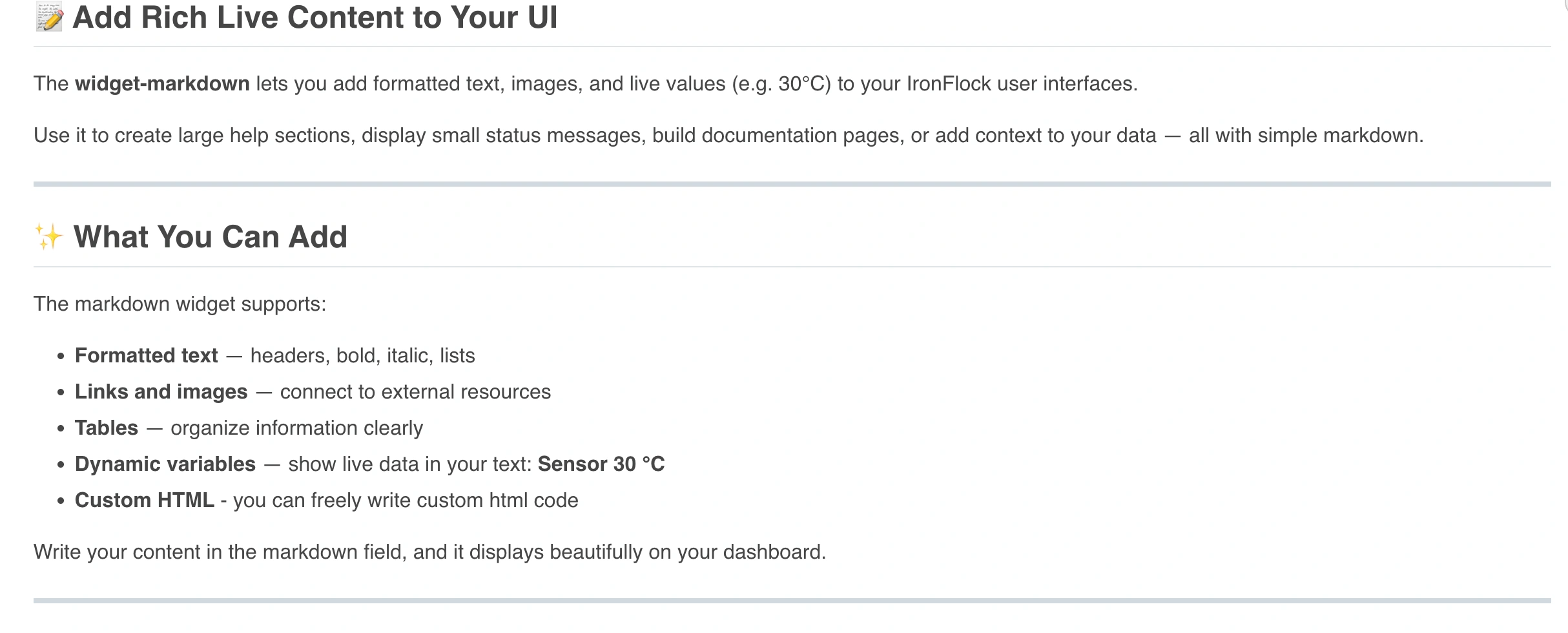Click 'headers, bold, italic, lists' text
The width and height of the screenshot is (1568, 633).
[362, 356]
